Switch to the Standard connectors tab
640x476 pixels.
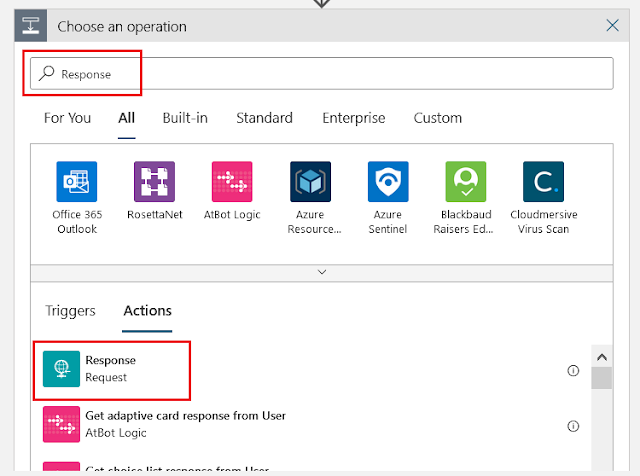click(x=264, y=118)
